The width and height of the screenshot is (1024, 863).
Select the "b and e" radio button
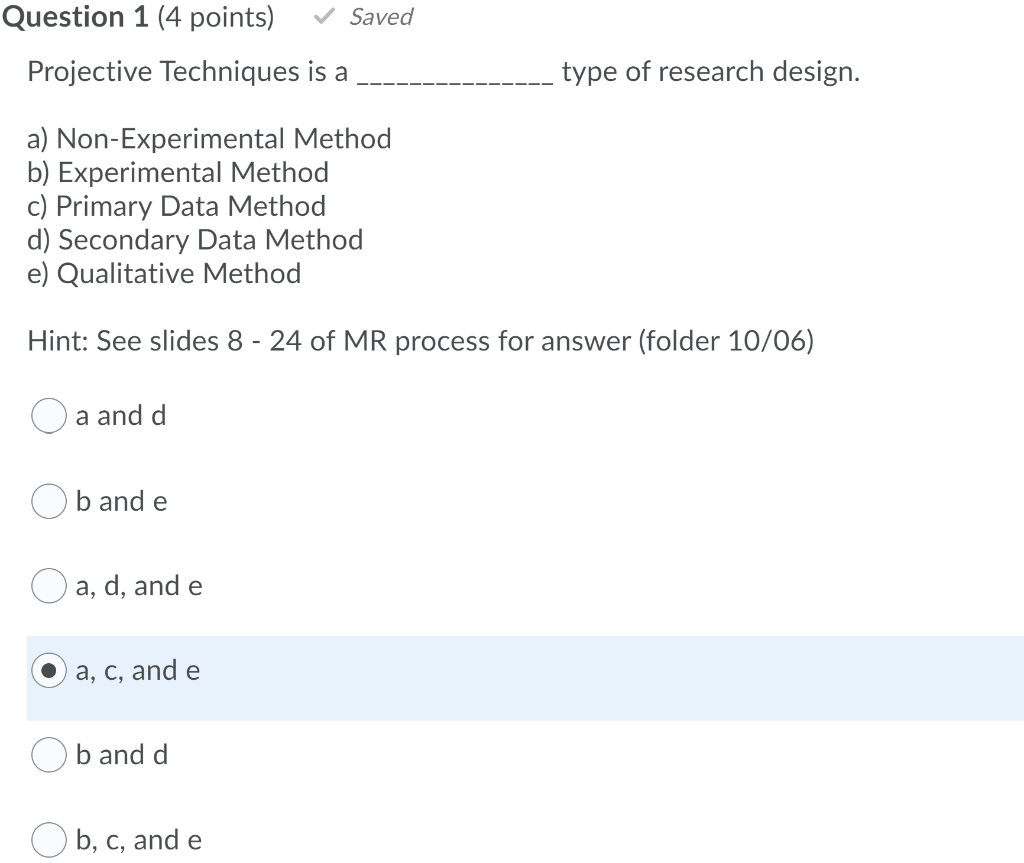[48, 501]
